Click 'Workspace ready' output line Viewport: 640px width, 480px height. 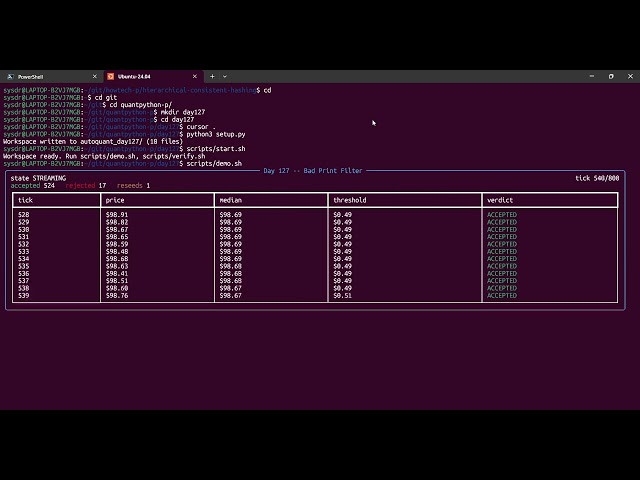[x=104, y=156]
